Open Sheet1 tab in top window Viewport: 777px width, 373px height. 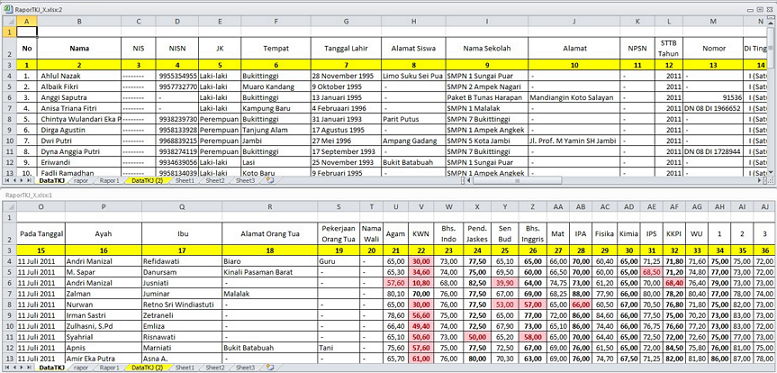point(185,181)
